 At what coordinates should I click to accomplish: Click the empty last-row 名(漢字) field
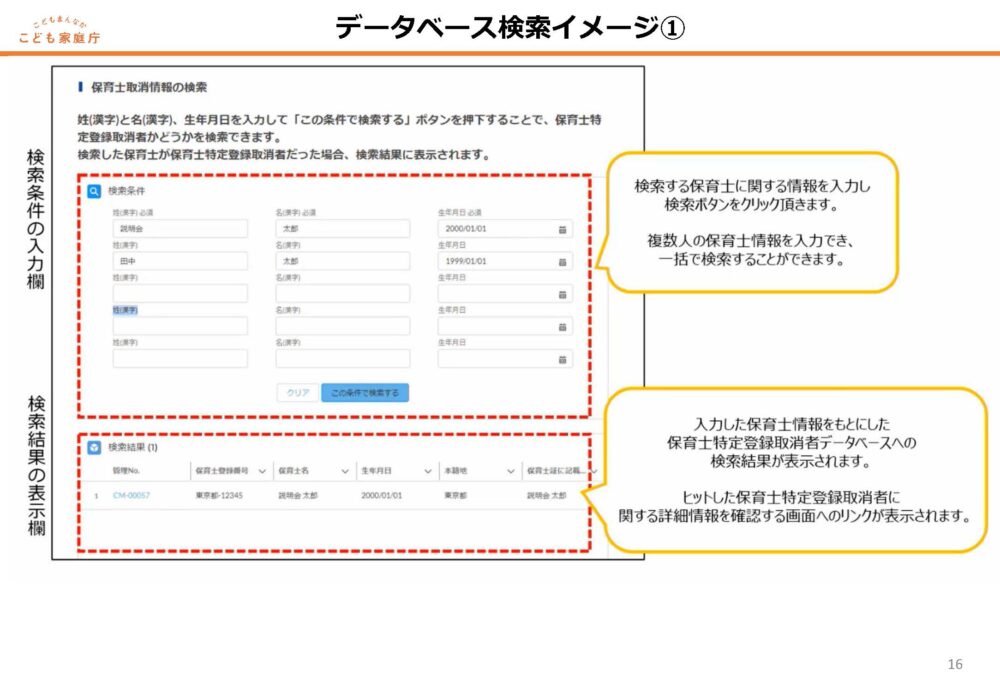point(343,359)
